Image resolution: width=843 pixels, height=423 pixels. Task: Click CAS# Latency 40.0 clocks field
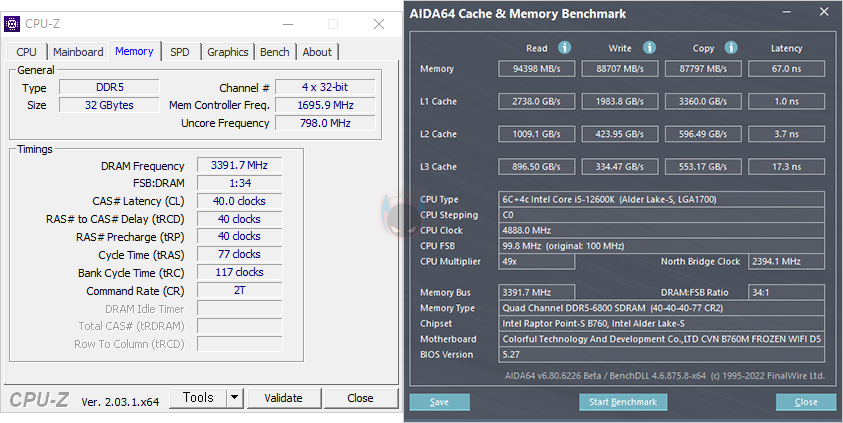point(239,201)
